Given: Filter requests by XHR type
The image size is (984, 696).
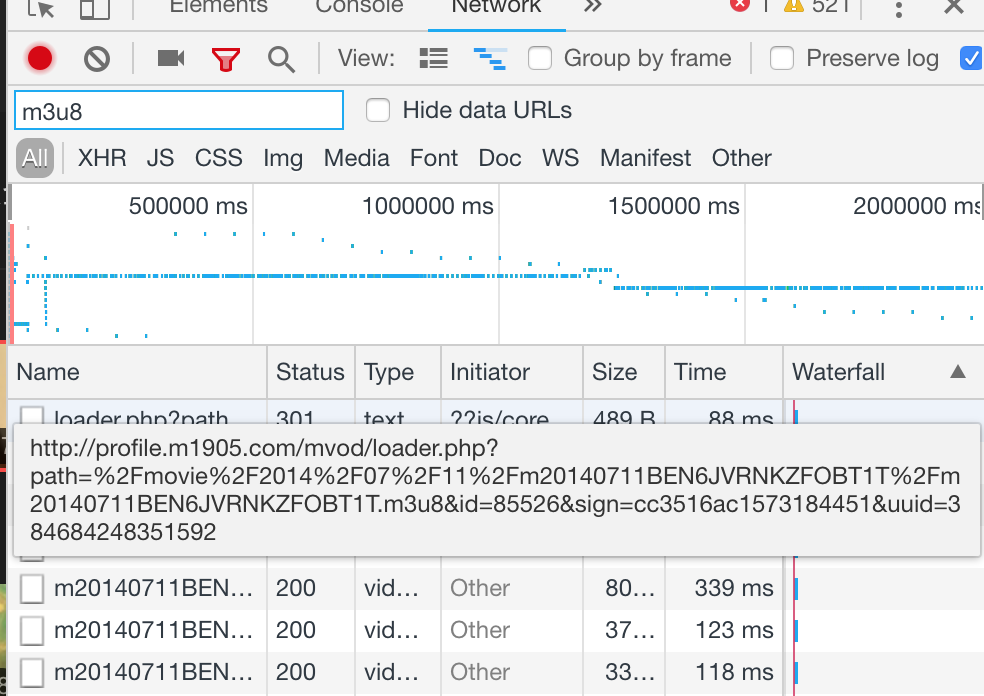Looking at the screenshot, I should pos(102,158).
